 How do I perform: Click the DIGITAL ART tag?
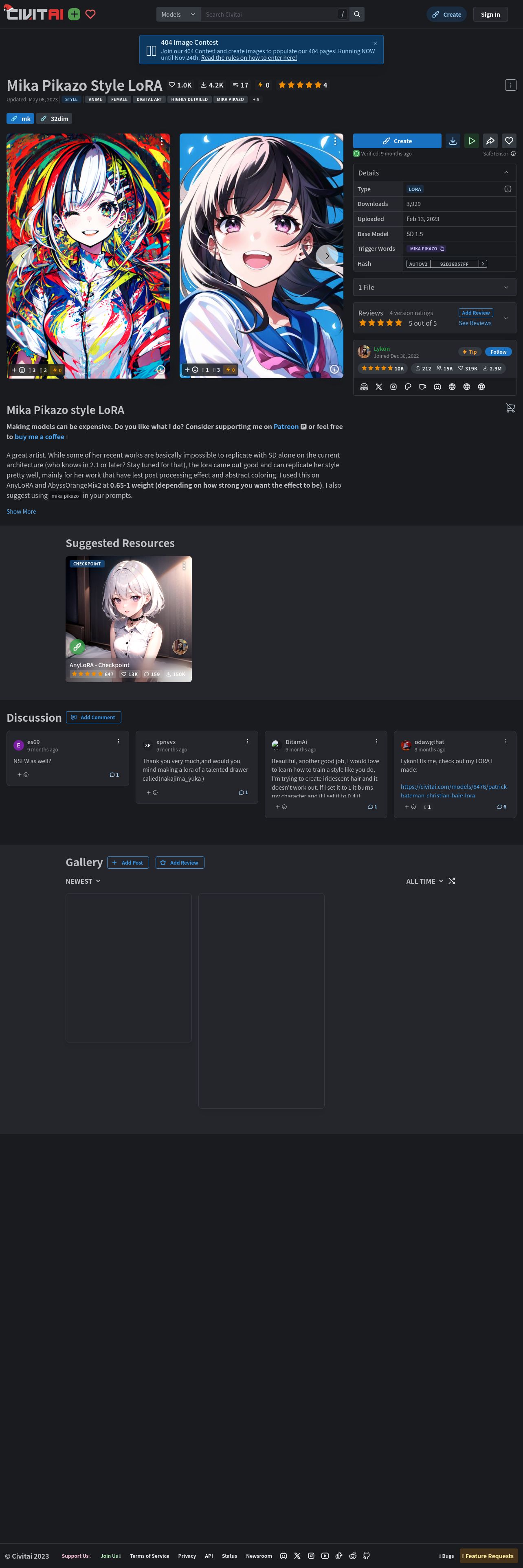click(x=149, y=99)
